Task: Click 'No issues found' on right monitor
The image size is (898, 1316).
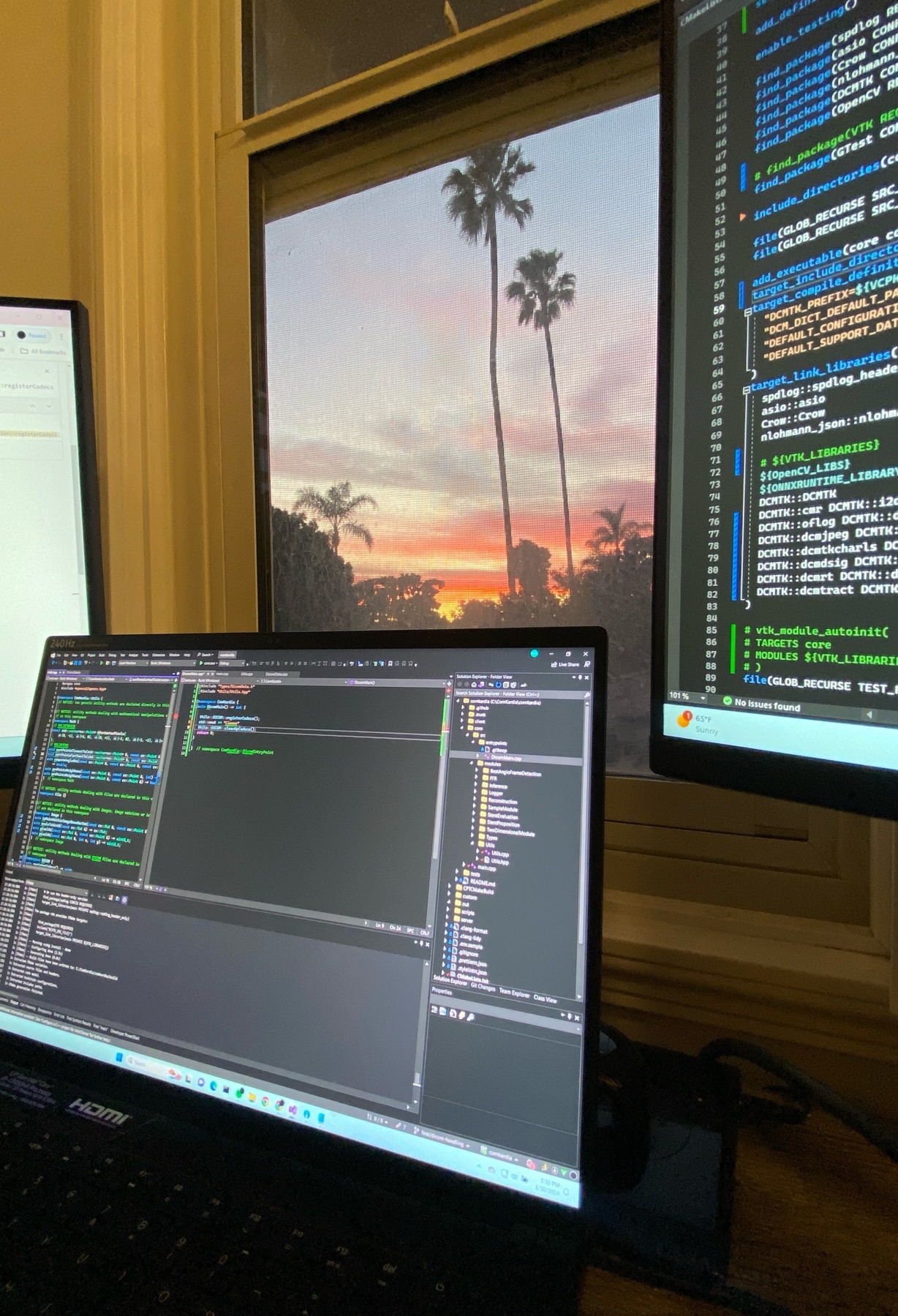Action: click(761, 704)
